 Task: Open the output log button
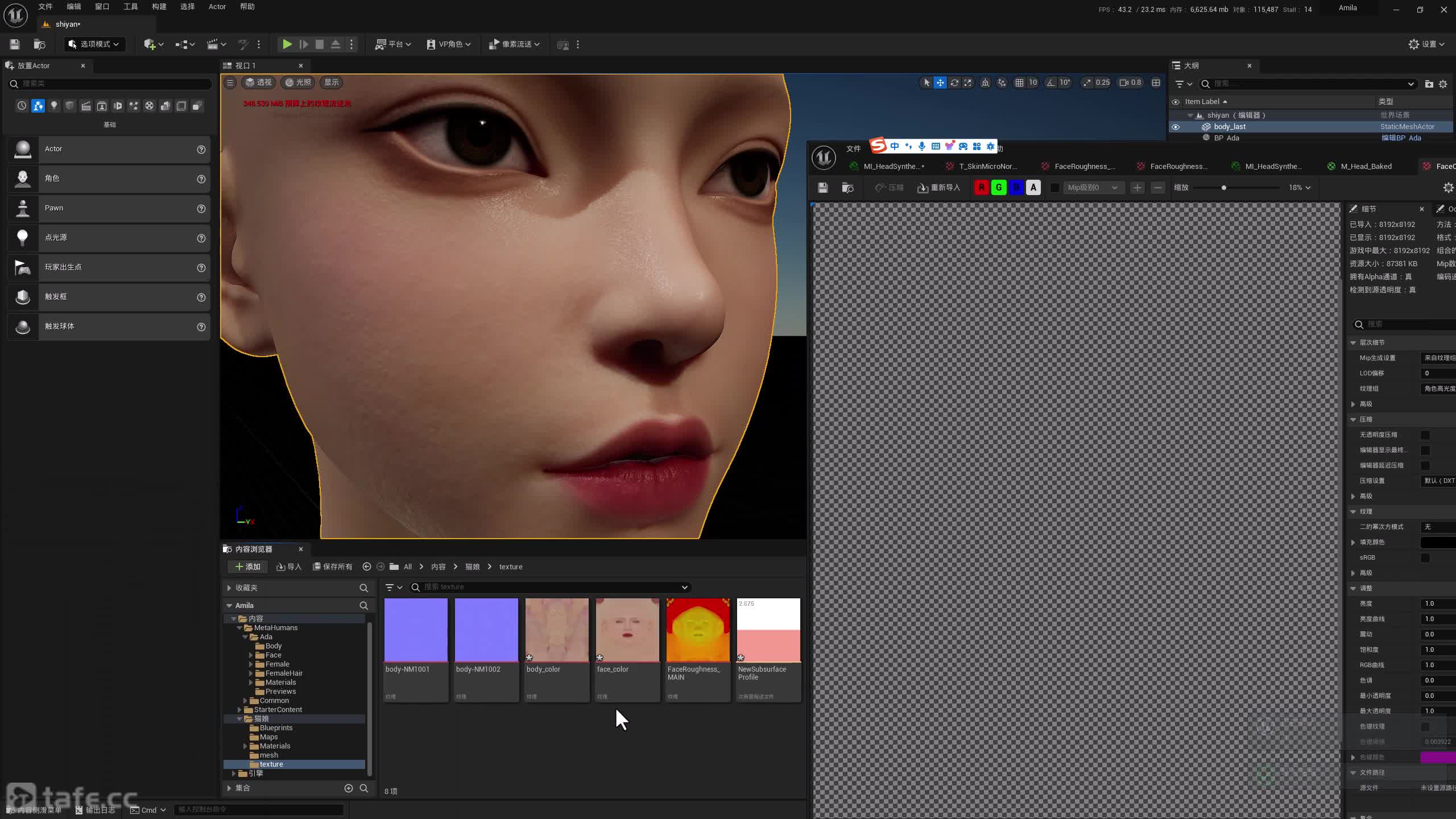(x=96, y=810)
